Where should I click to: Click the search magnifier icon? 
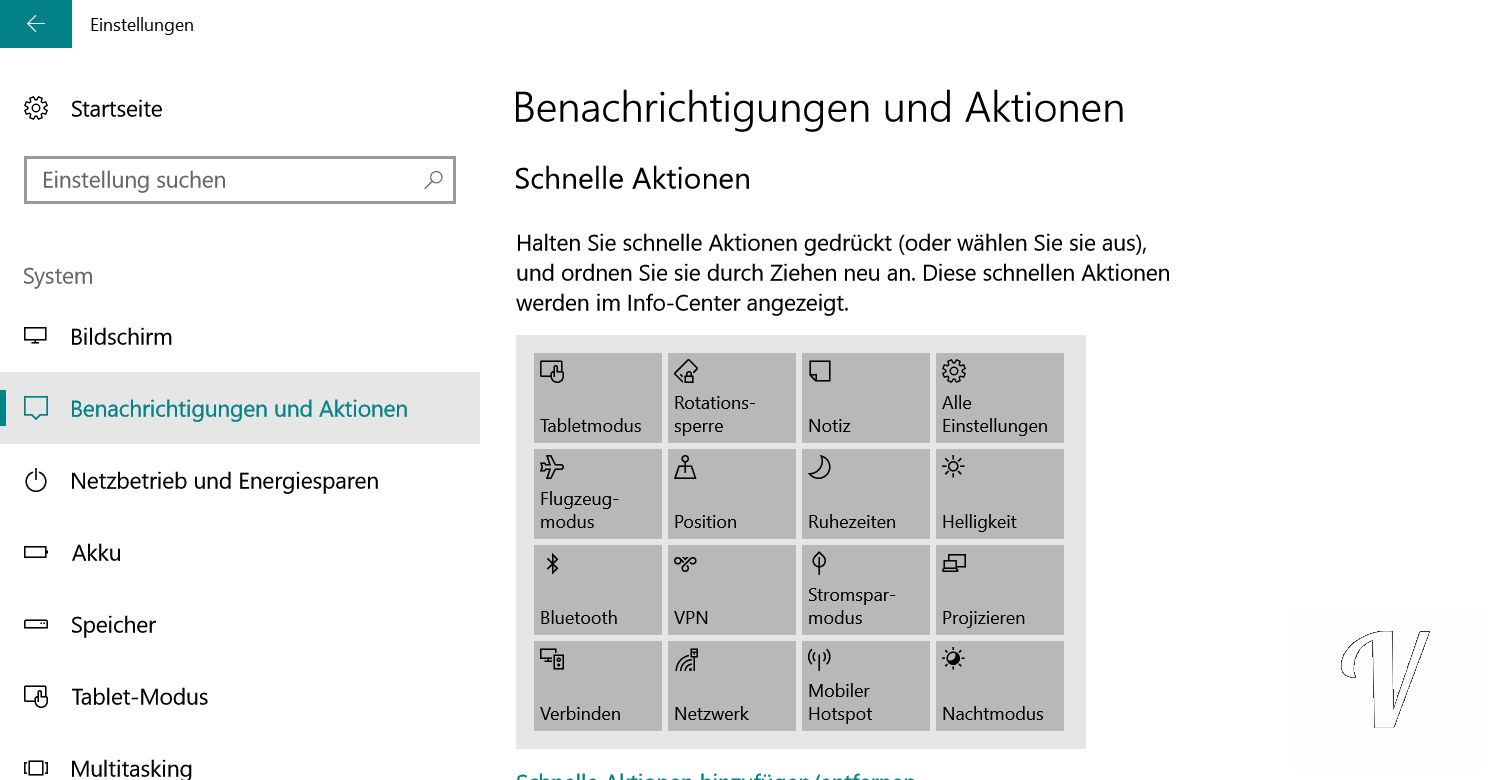click(433, 180)
